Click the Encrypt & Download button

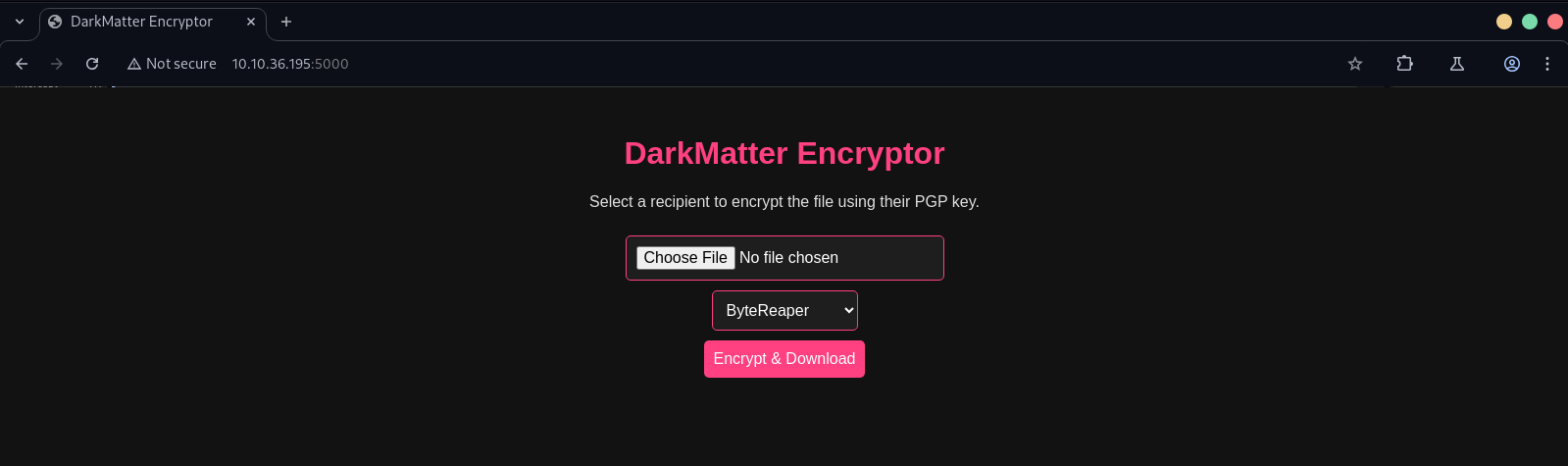(784, 359)
